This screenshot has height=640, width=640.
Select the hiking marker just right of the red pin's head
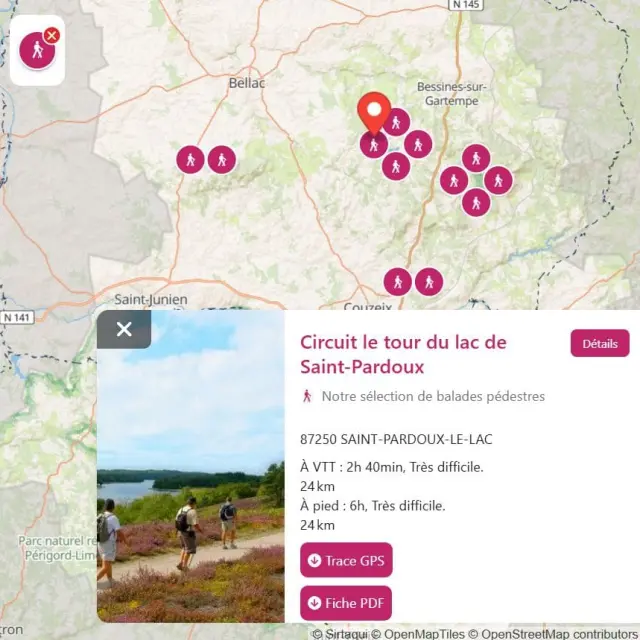coord(397,123)
